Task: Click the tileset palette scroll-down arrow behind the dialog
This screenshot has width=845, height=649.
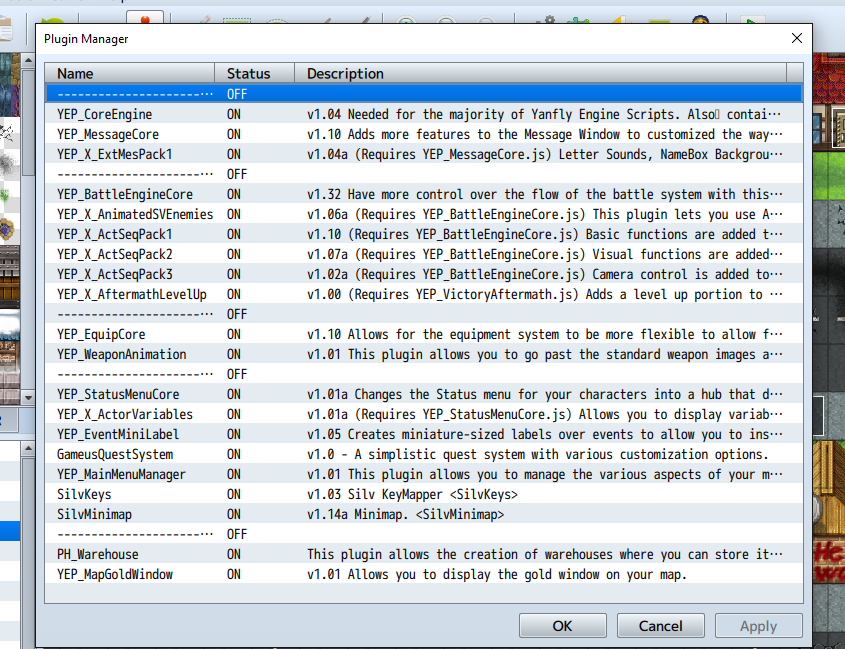Action: coord(28,398)
